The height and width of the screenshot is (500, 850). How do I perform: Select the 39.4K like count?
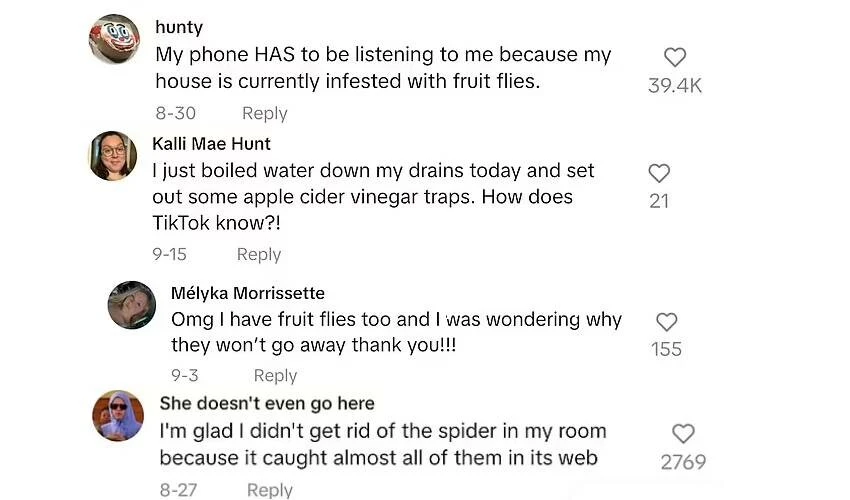coord(675,86)
